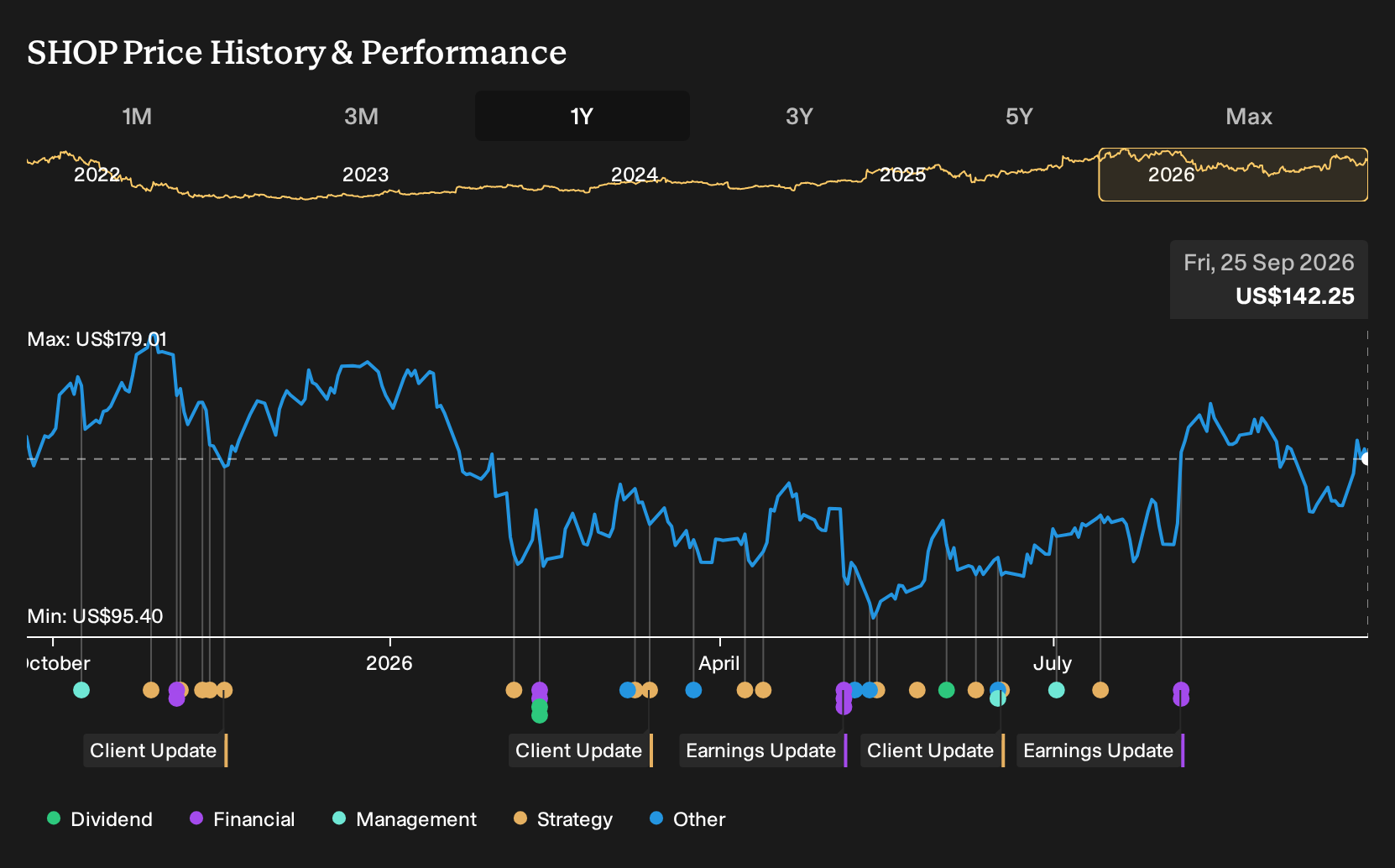Click the April axis label
Image resolution: width=1395 pixels, height=868 pixels.
[x=719, y=663]
